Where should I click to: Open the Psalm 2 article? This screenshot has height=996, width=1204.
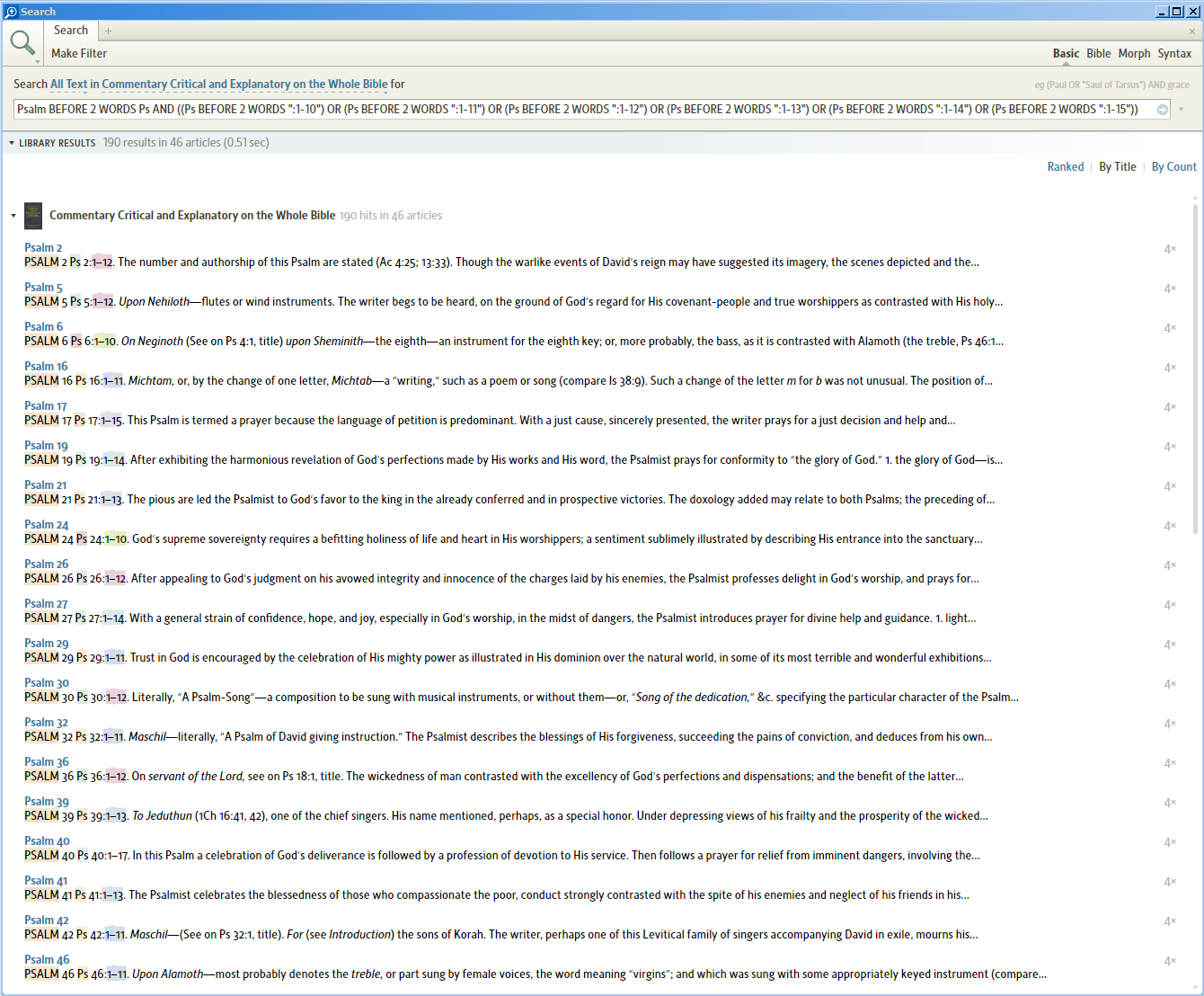coord(43,247)
